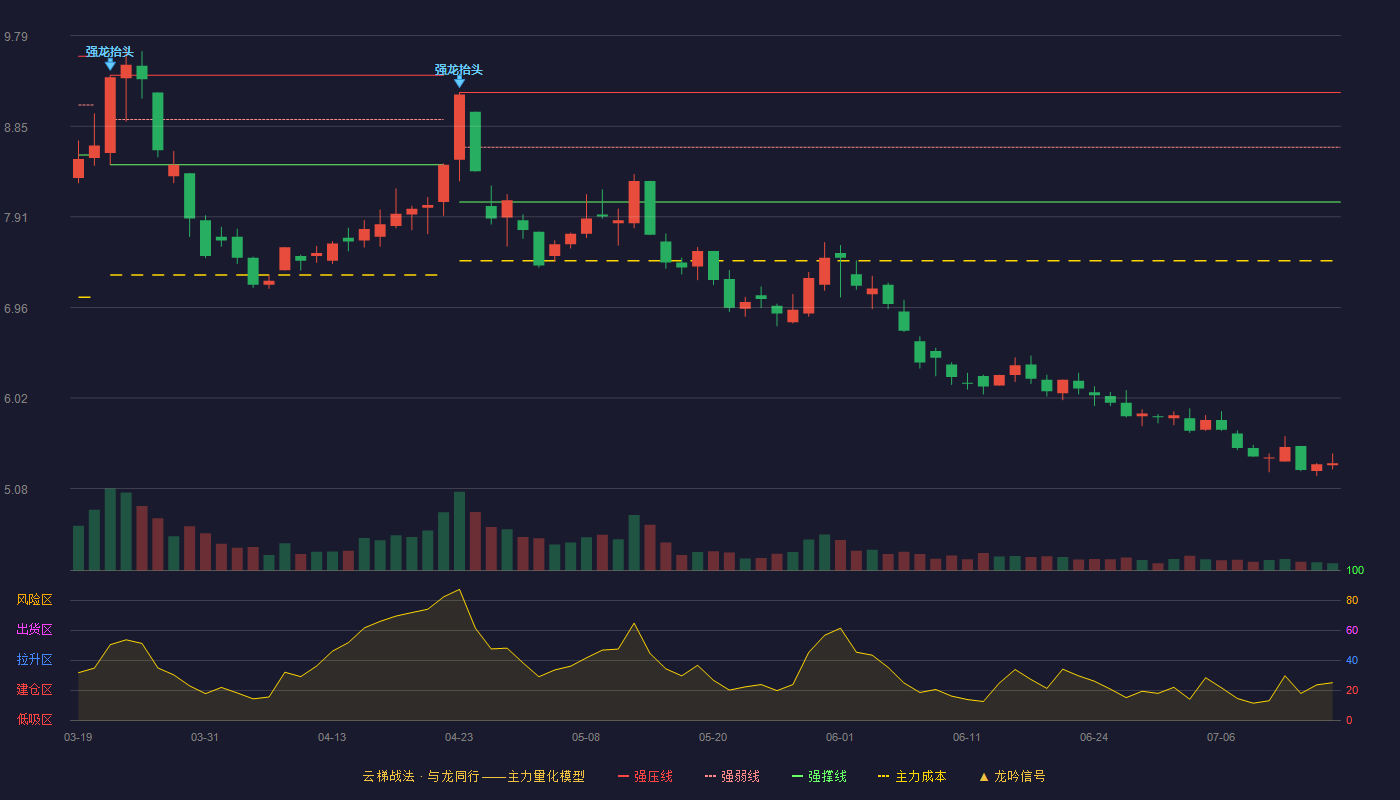This screenshot has height=800, width=1400.
Task: Click the 5.08 price axis label
Action: 16,490
